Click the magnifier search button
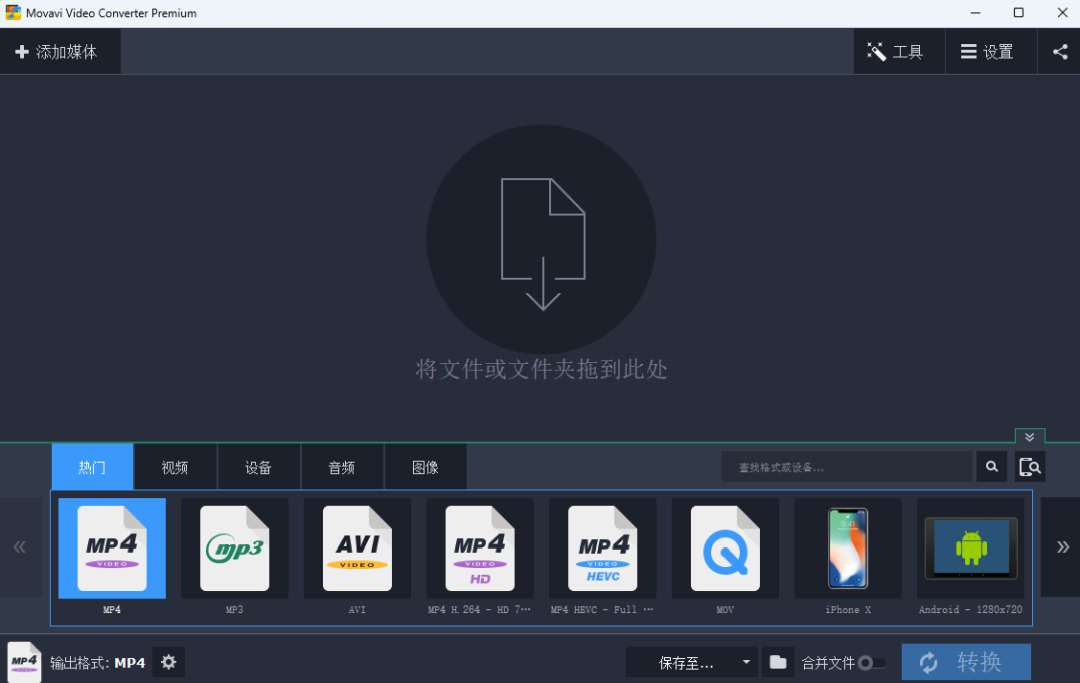 [x=992, y=467]
